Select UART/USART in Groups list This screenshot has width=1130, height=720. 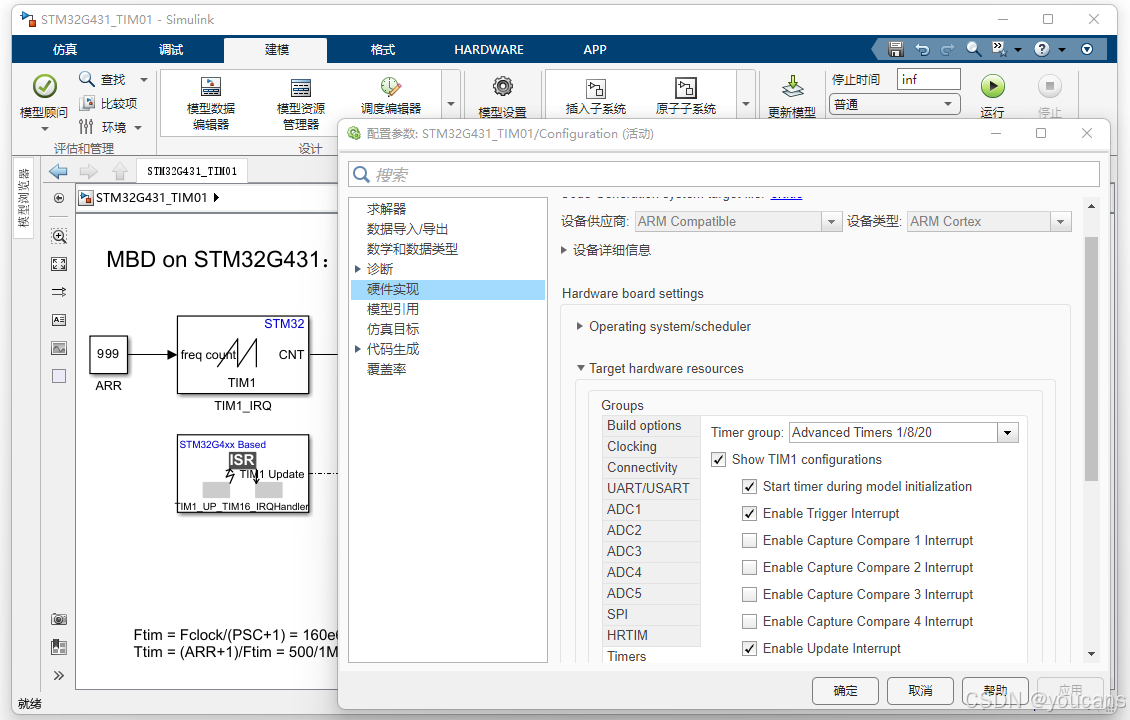point(651,489)
